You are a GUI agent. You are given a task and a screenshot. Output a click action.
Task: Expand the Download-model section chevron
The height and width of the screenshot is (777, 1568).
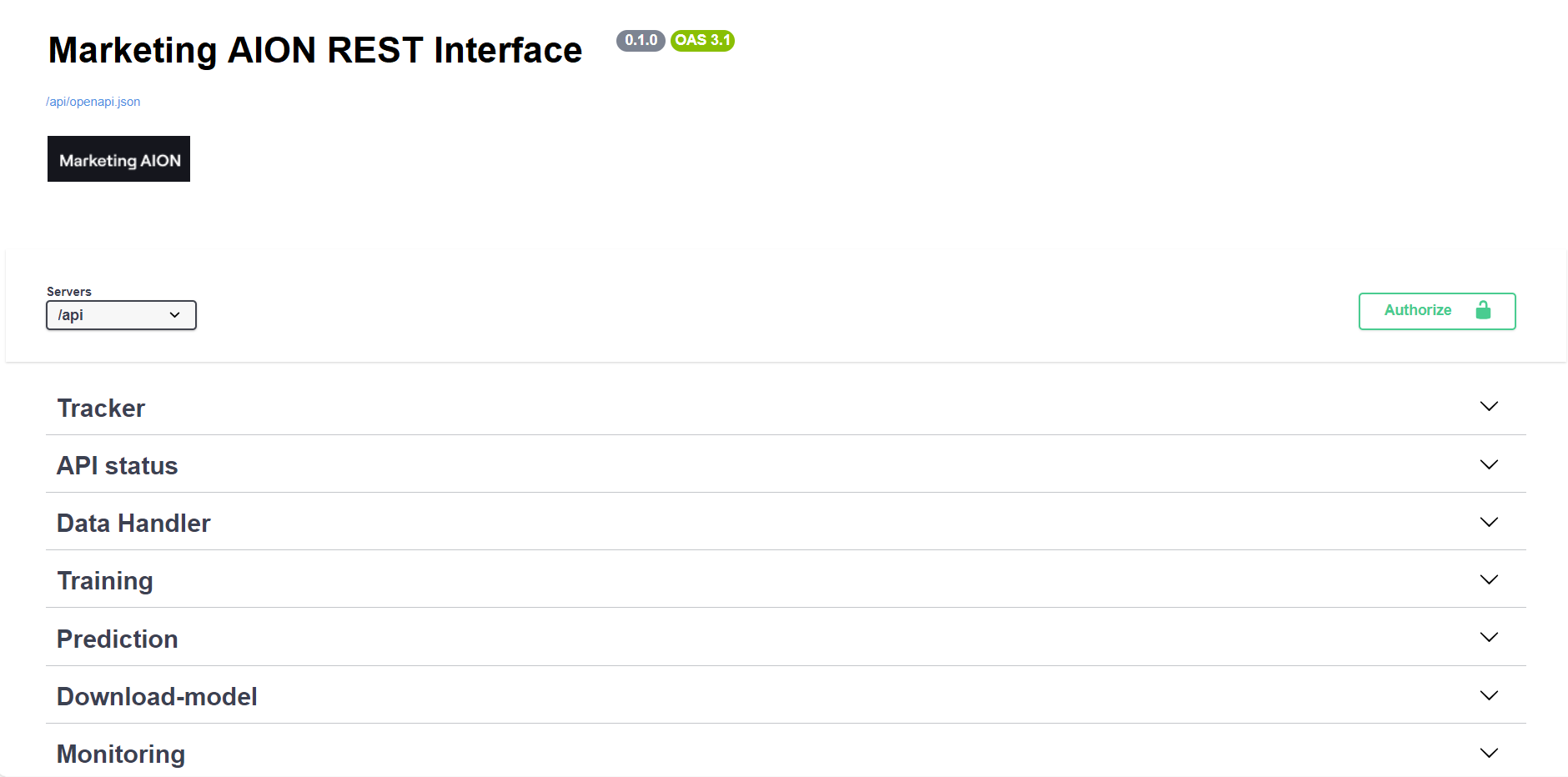click(x=1489, y=695)
